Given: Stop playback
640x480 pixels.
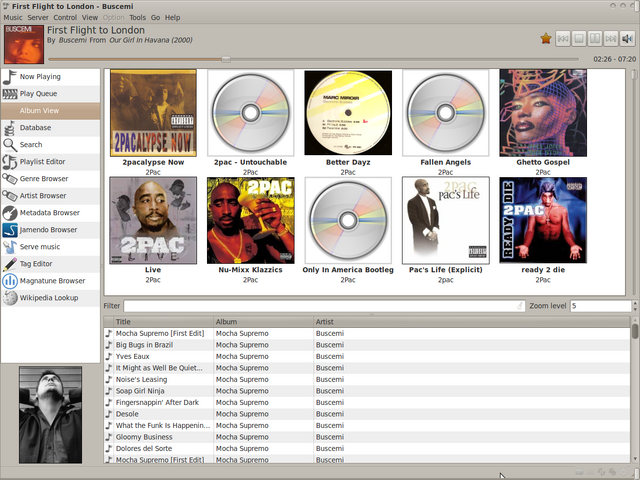Looking at the screenshot, I should [x=579, y=39].
